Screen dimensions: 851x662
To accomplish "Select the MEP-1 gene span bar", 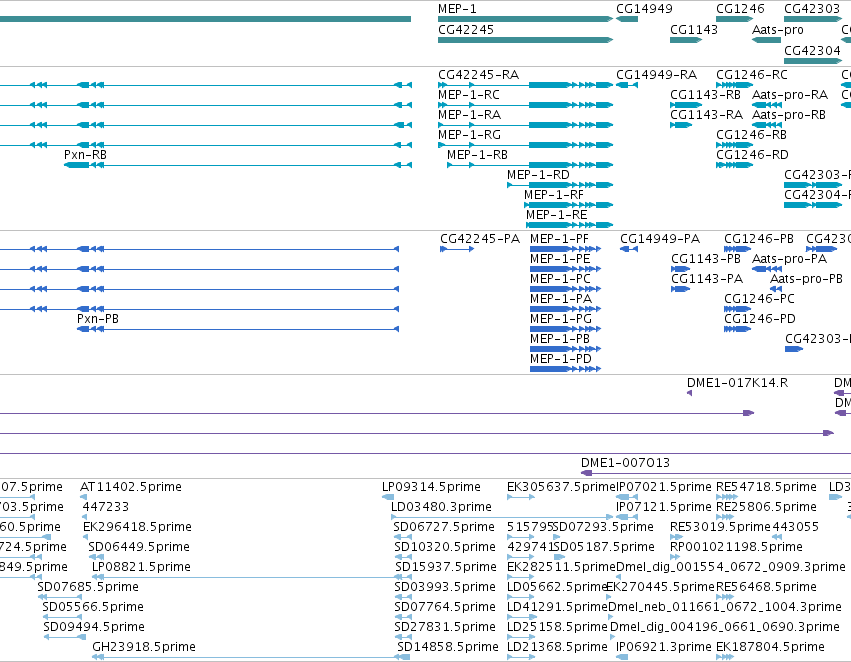I will (x=525, y=19).
